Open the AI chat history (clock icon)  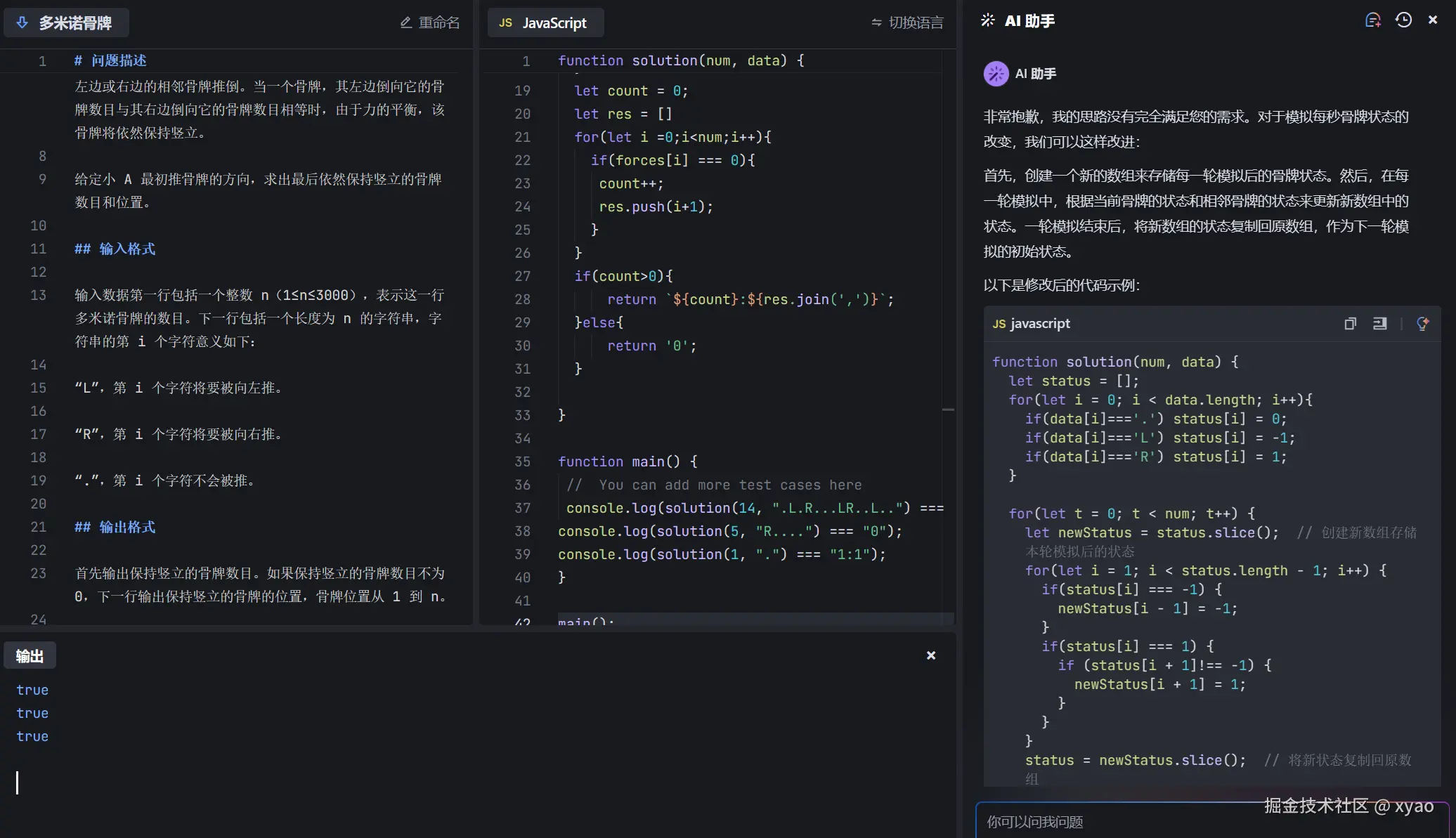(x=1403, y=20)
